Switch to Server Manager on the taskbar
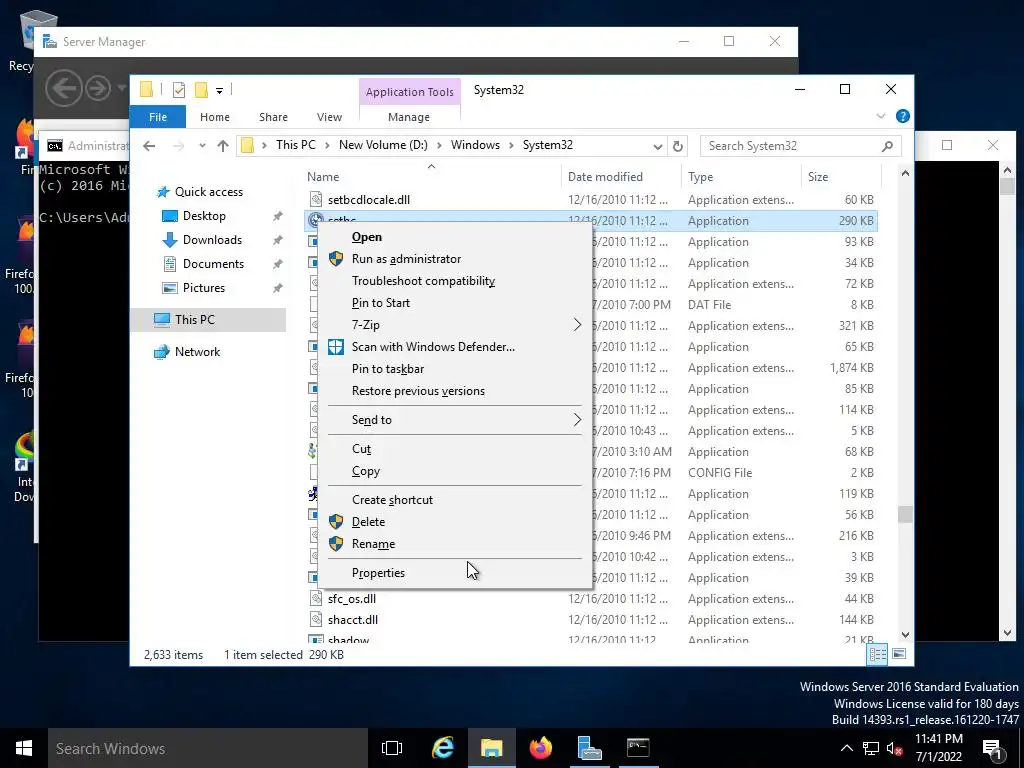Viewport: 1024px width, 768px height. [x=589, y=748]
